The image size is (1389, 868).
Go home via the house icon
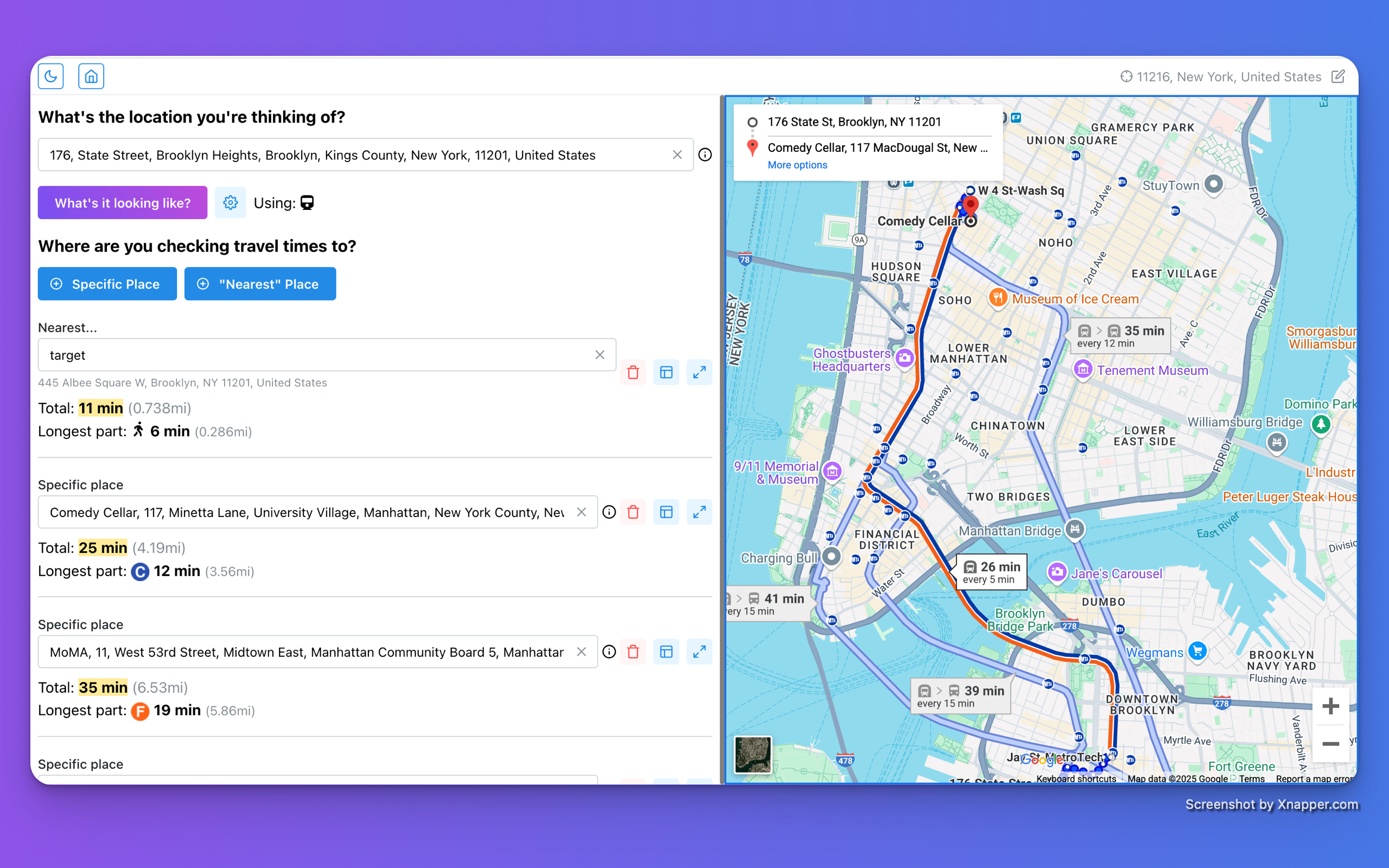91,76
